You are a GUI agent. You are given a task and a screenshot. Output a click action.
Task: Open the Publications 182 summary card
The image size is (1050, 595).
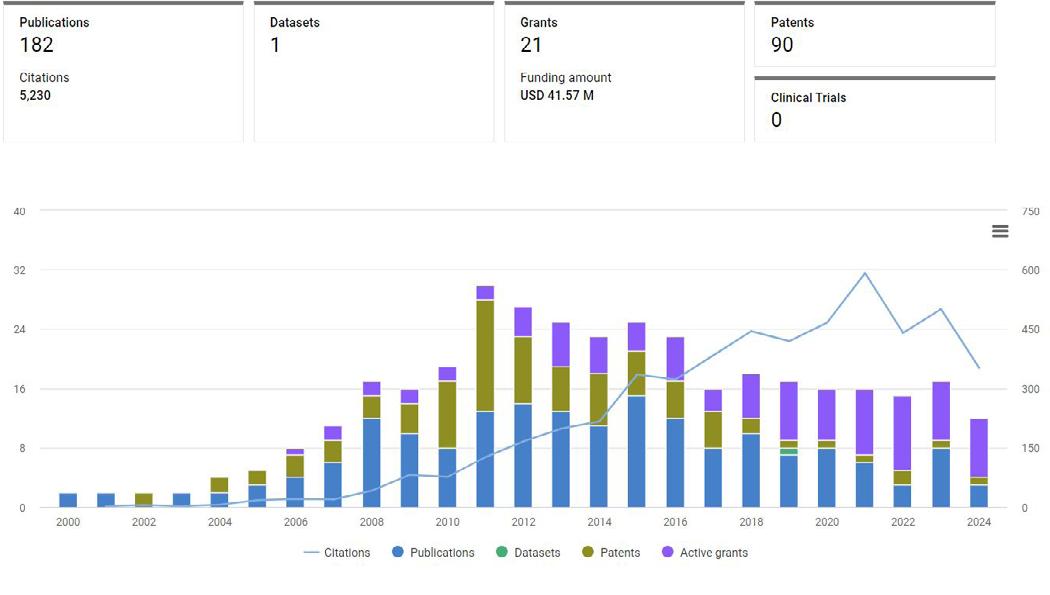pos(123,72)
